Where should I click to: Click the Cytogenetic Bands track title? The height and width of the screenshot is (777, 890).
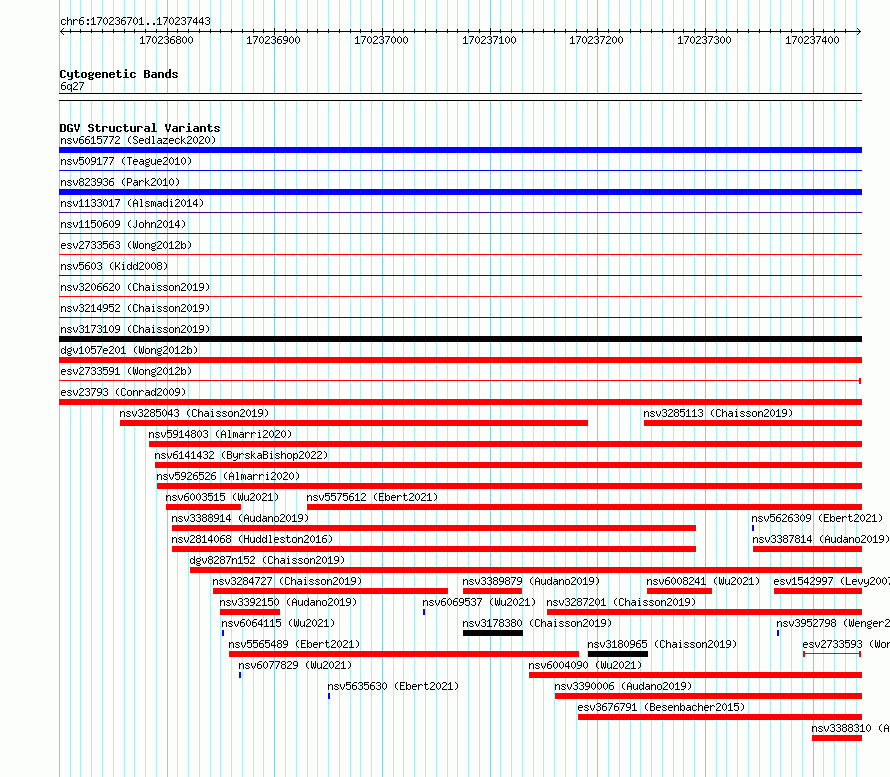(x=119, y=74)
